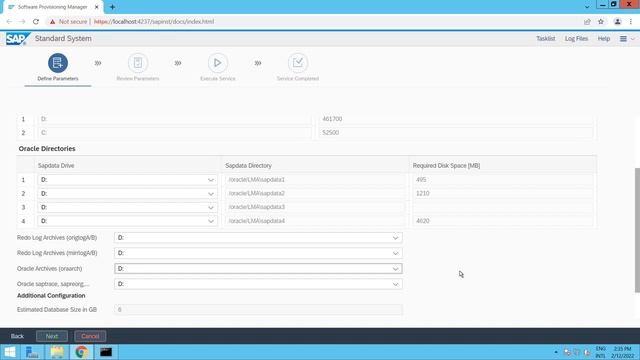
Task: Click the Review Parameters step icon
Action: click(x=138, y=63)
